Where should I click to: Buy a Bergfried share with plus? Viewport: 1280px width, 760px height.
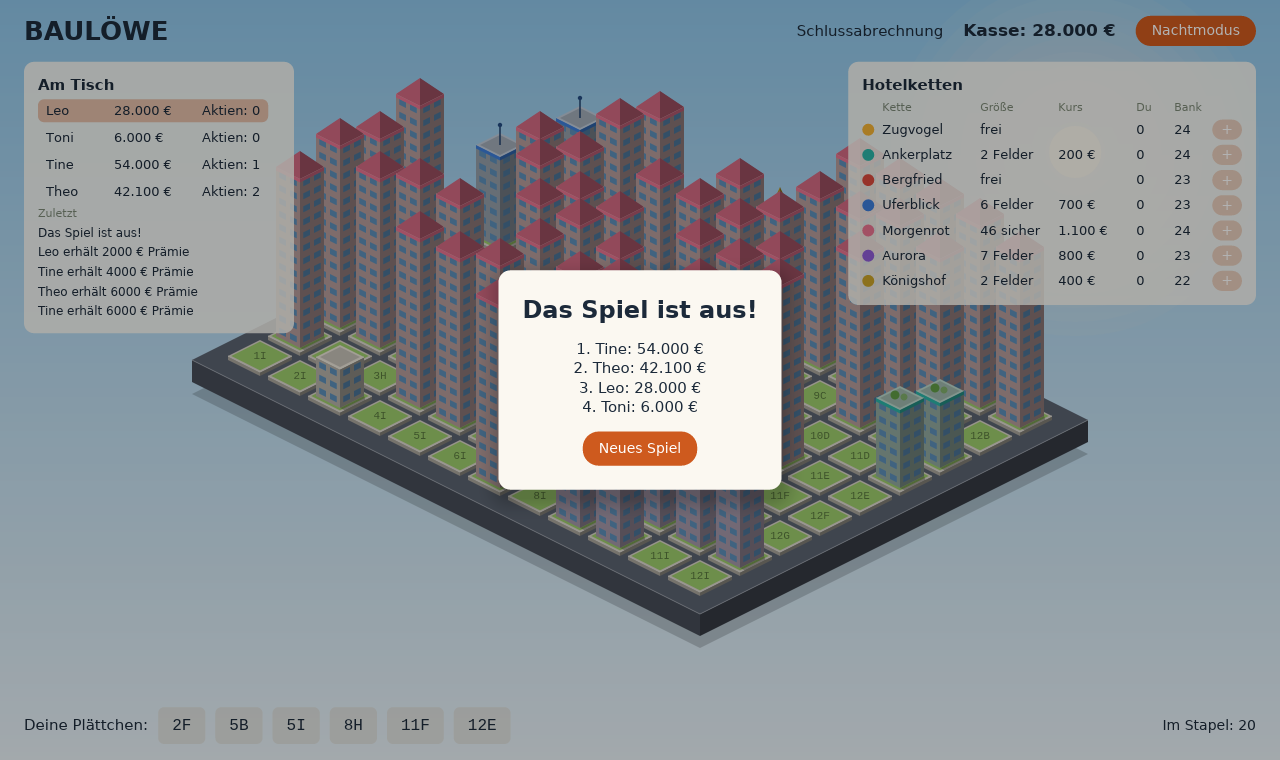tap(1227, 180)
